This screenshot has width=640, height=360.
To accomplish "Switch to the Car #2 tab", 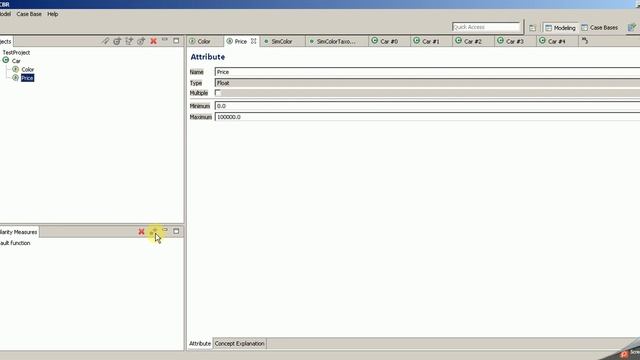I will pos(473,41).
